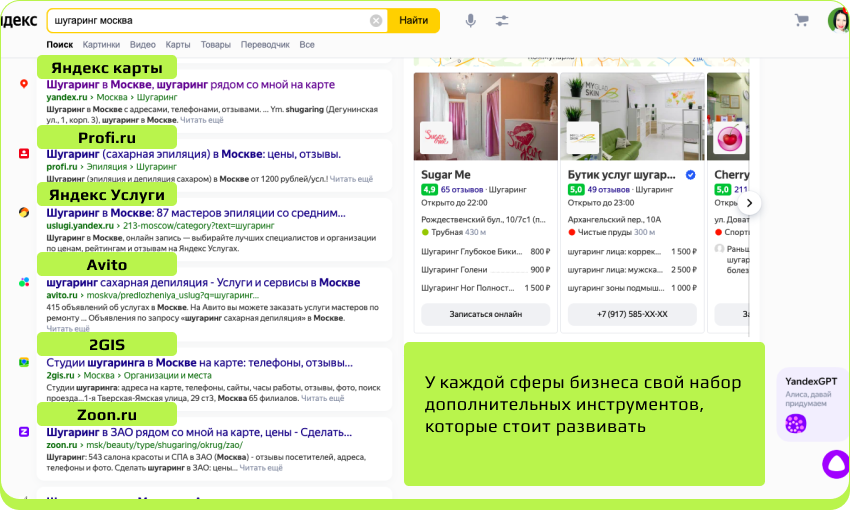
Task: Click address Рождественский бул., 10/7с1
Action: (484, 220)
